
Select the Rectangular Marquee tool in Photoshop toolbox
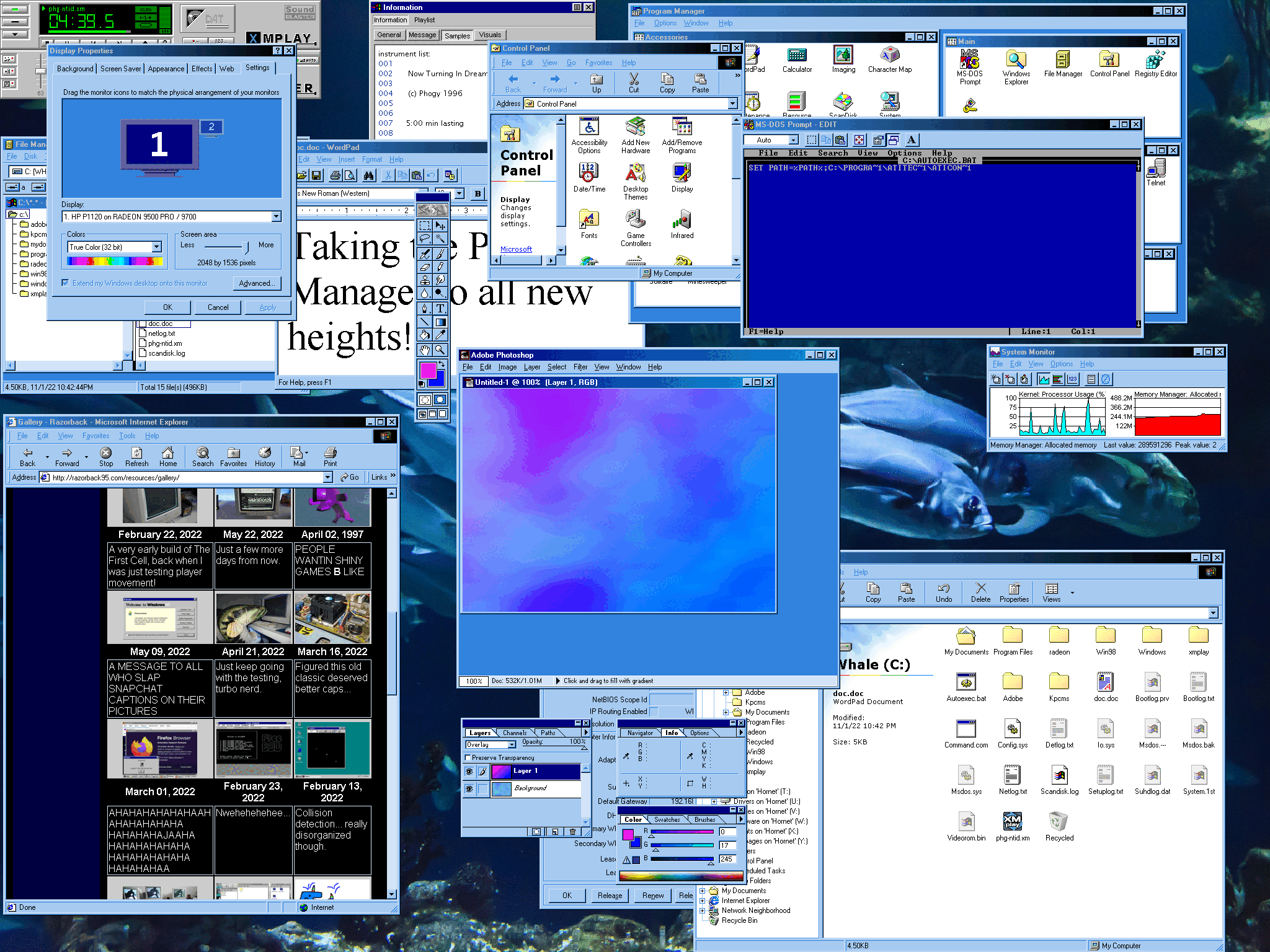(x=425, y=226)
